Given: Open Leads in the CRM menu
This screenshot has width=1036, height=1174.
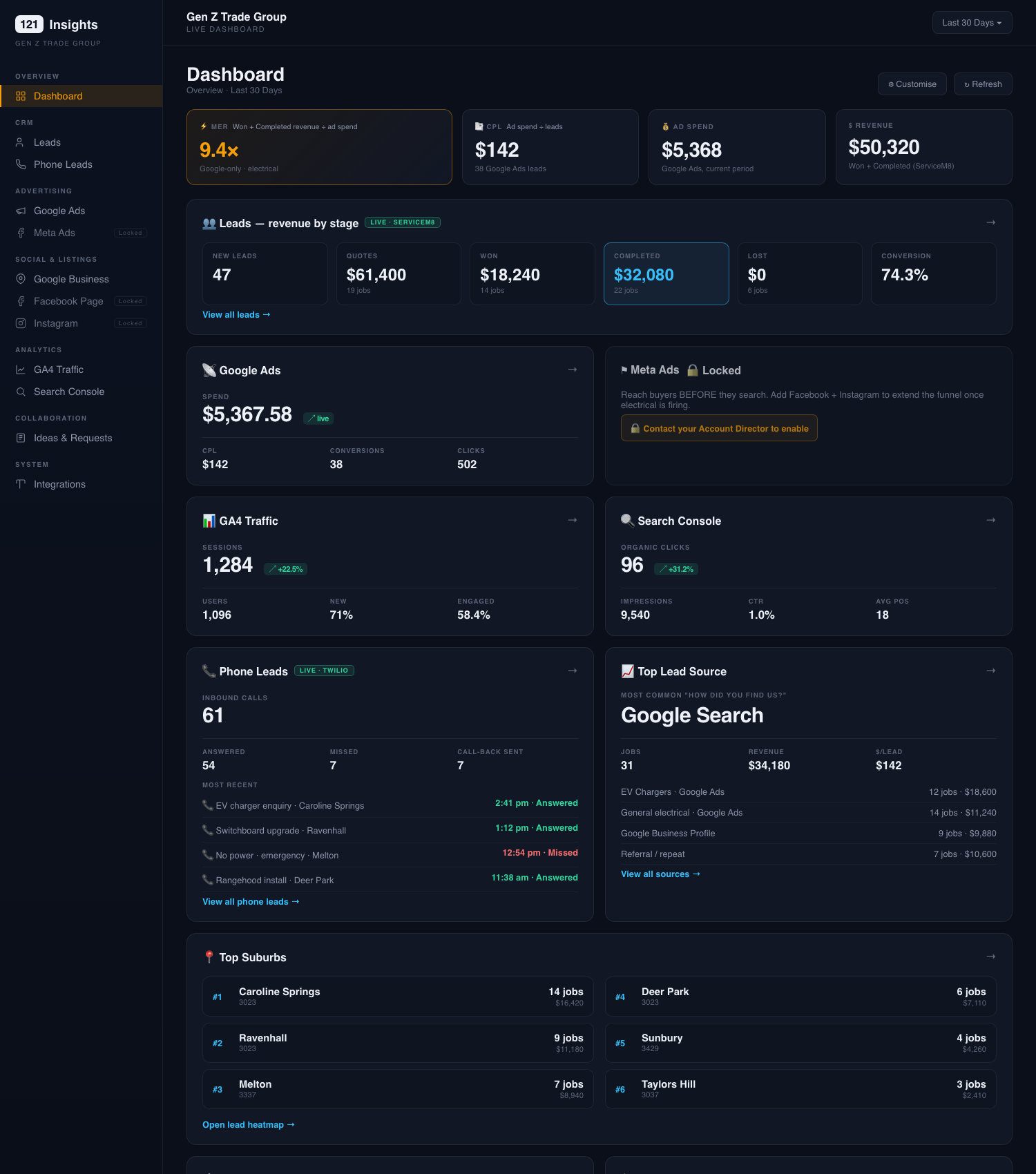Looking at the screenshot, I should click(x=81, y=142).
